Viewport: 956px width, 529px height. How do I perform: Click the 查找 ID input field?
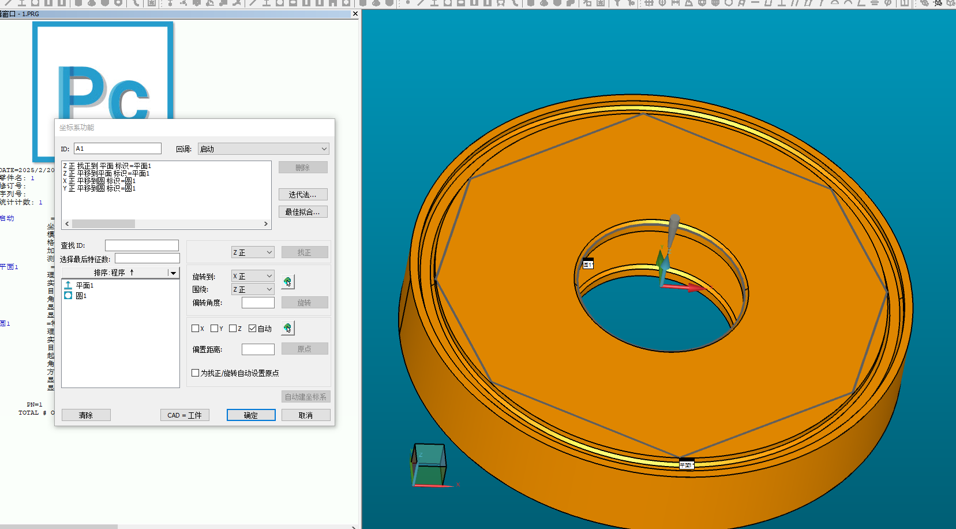pyautogui.click(x=141, y=245)
